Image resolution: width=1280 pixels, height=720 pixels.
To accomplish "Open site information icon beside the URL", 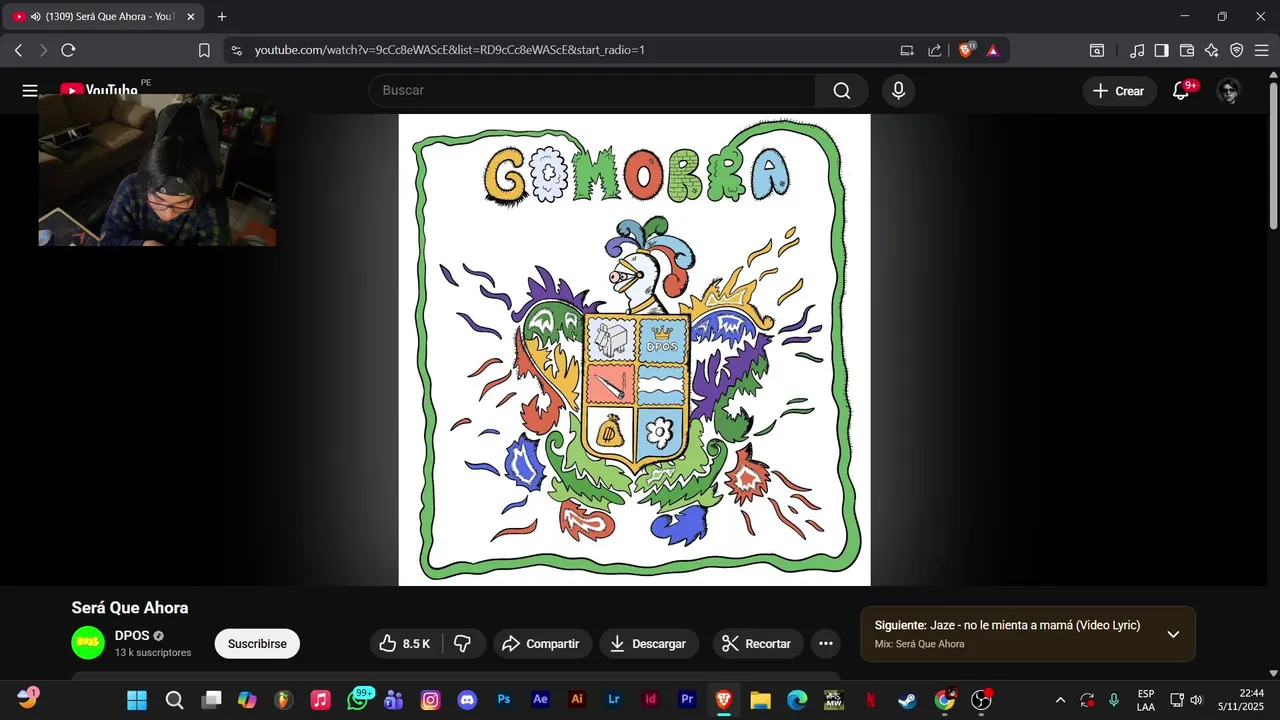I will click(236, 50).
